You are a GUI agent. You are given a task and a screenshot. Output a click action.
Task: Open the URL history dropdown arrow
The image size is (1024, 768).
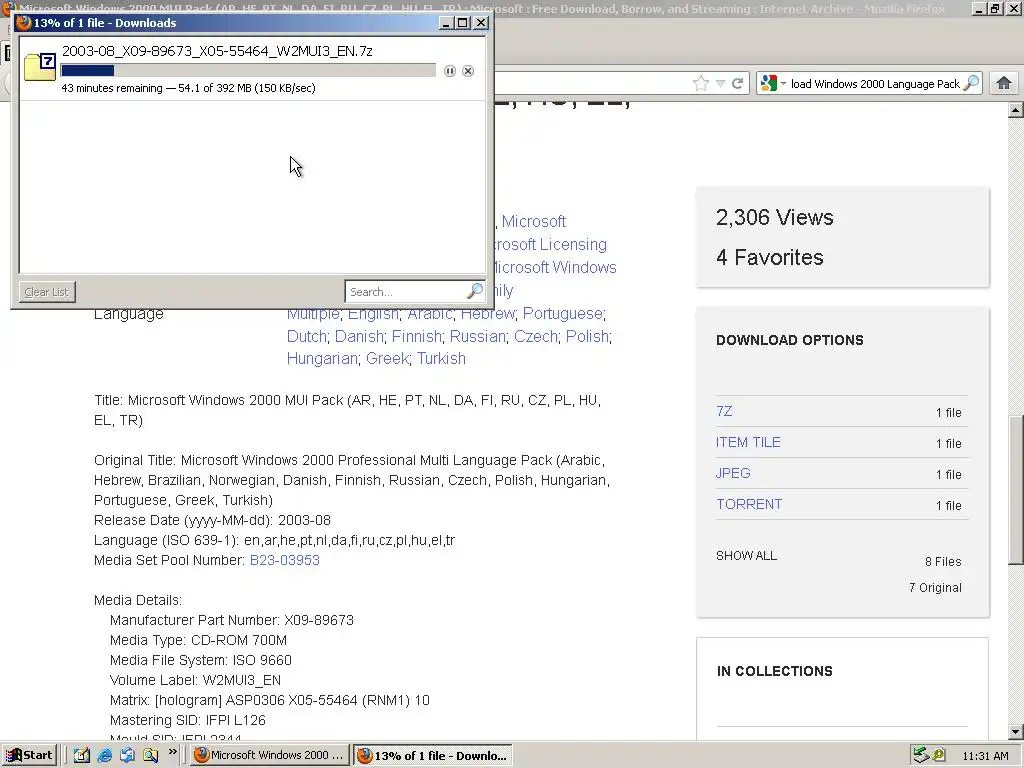[720, 84]
